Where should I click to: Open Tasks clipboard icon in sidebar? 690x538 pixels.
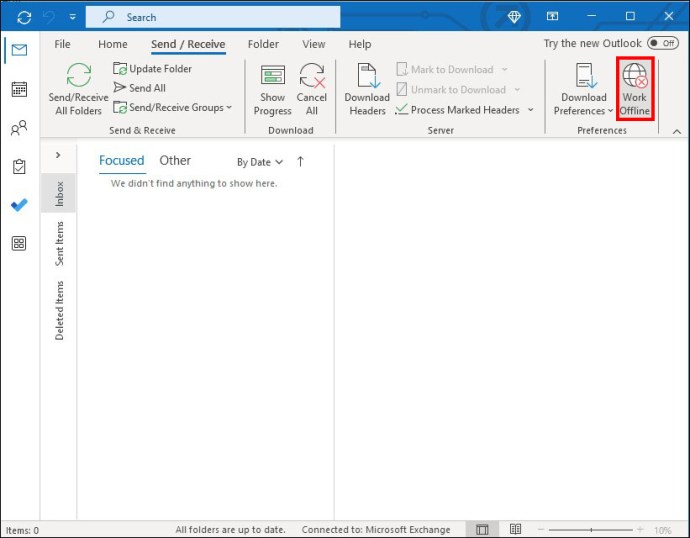(19, 166)
